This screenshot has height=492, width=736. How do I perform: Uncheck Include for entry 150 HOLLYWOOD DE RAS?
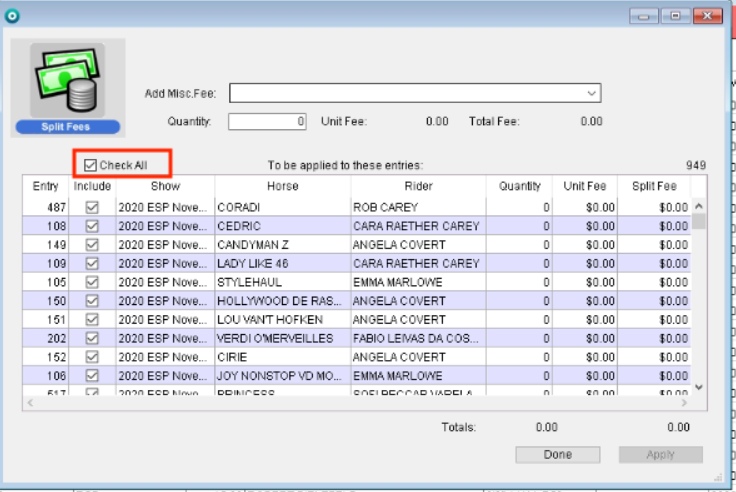coord(92,301)
